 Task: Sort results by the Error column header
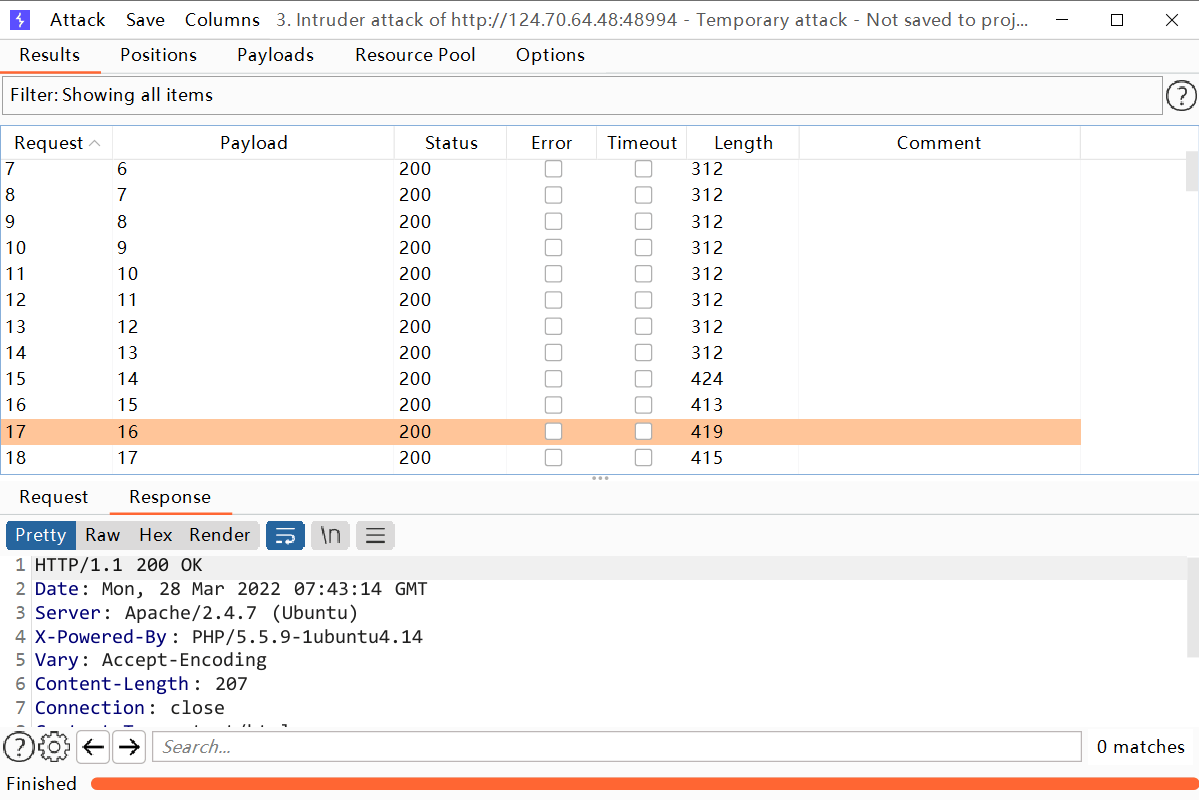tap(551, 143)
